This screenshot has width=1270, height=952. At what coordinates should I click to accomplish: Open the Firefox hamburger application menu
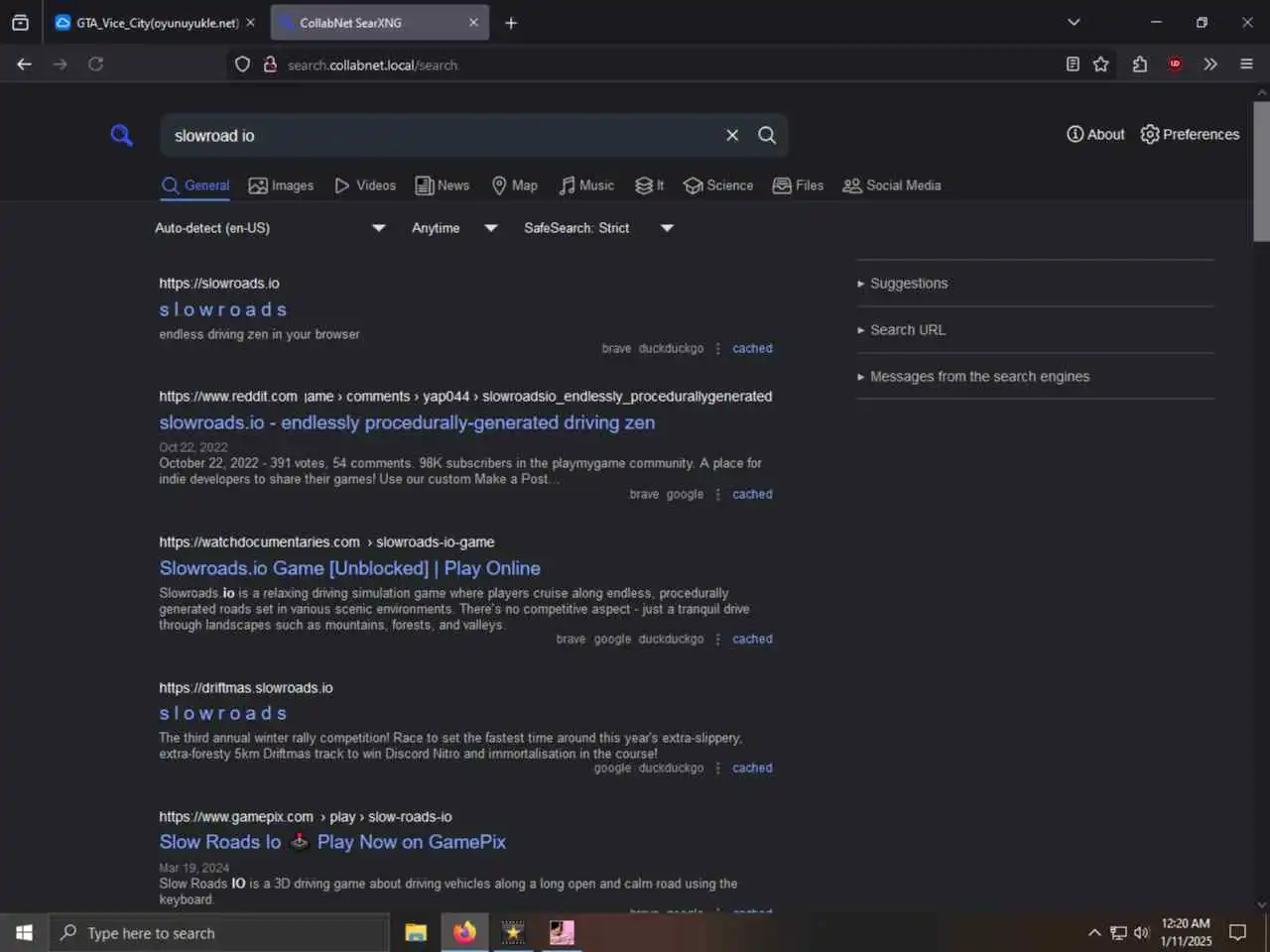(x=1246, y=64)
